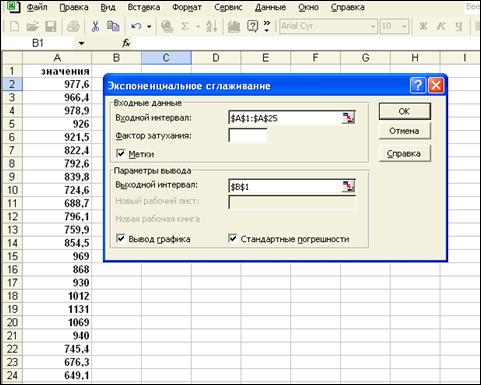The image size is (481, 385).
Task: Click the Cut scissors icon
Action: click(95, 26)
